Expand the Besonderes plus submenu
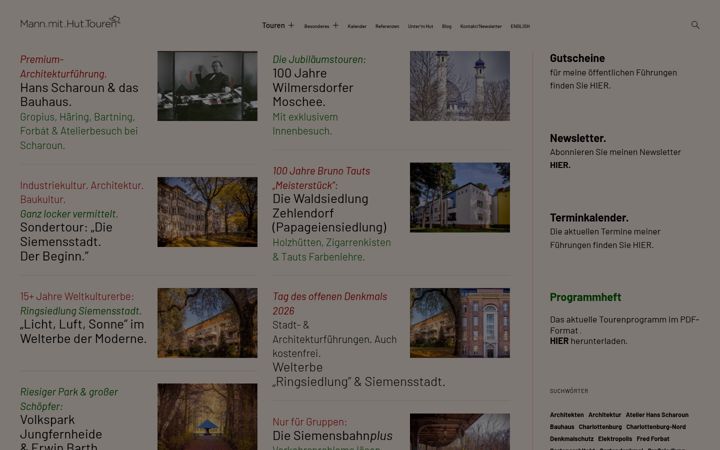The width and height of the screenshot is (720, 450). click(335, 25)
